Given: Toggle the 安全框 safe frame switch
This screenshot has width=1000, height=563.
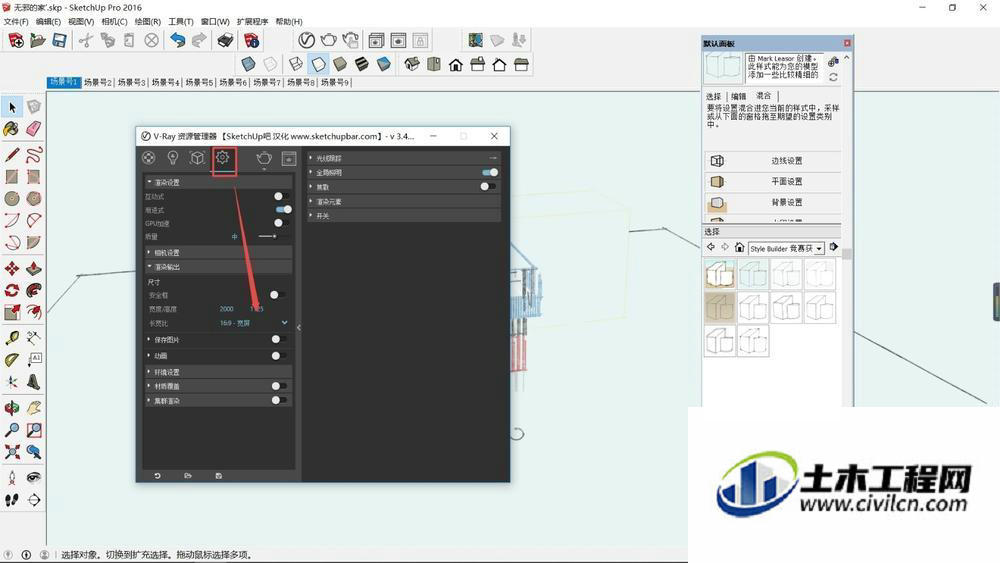Looking at the screenshot, I should [x=276, y=295].
